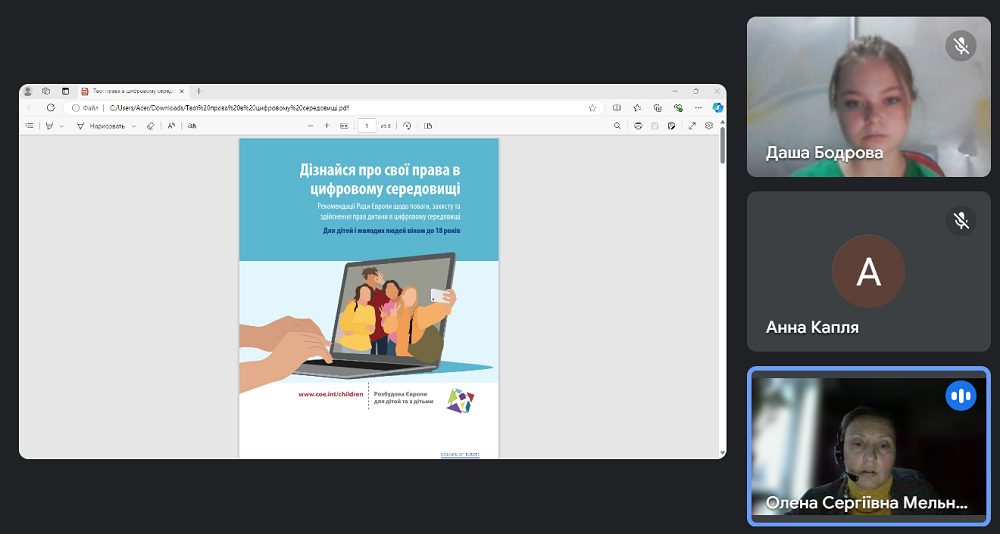Toggle page view layout button

(x=427, y=126)
